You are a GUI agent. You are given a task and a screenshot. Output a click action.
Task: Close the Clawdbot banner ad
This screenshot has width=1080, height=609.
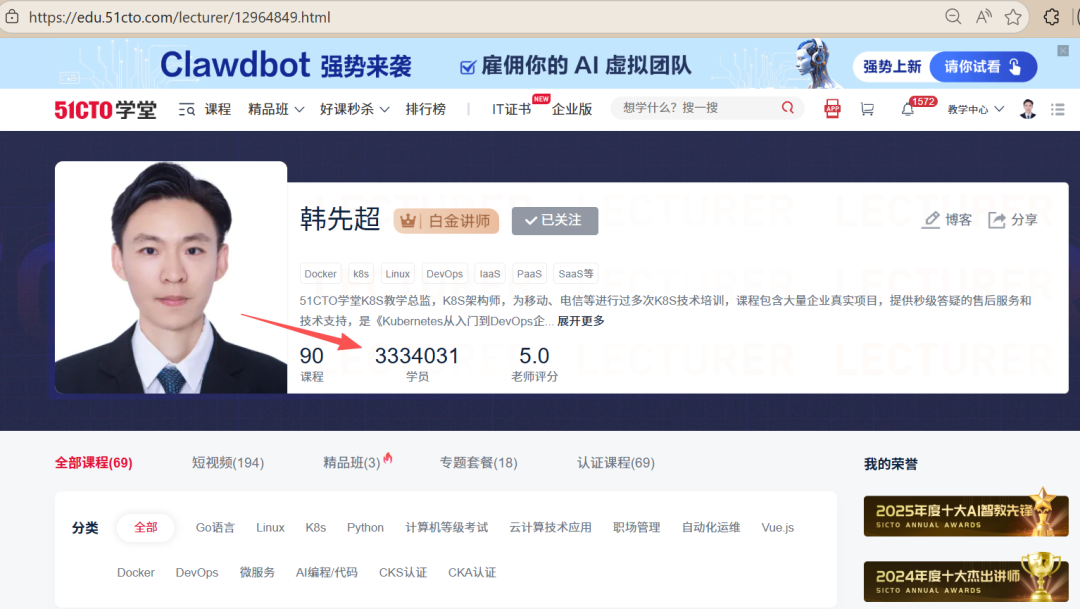click(1063, 50)
